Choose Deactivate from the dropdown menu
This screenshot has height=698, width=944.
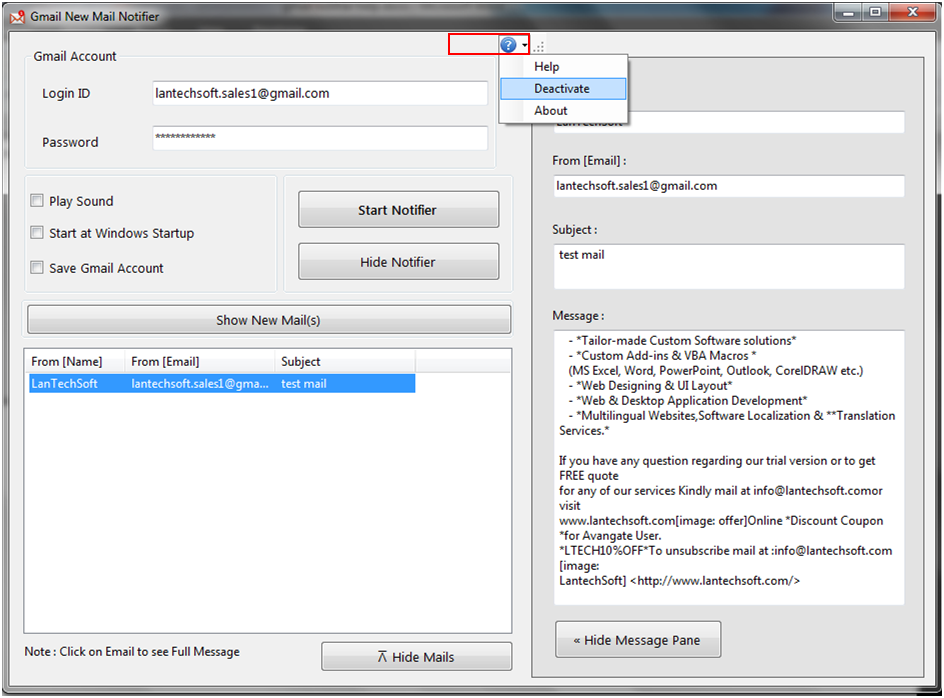563,89
